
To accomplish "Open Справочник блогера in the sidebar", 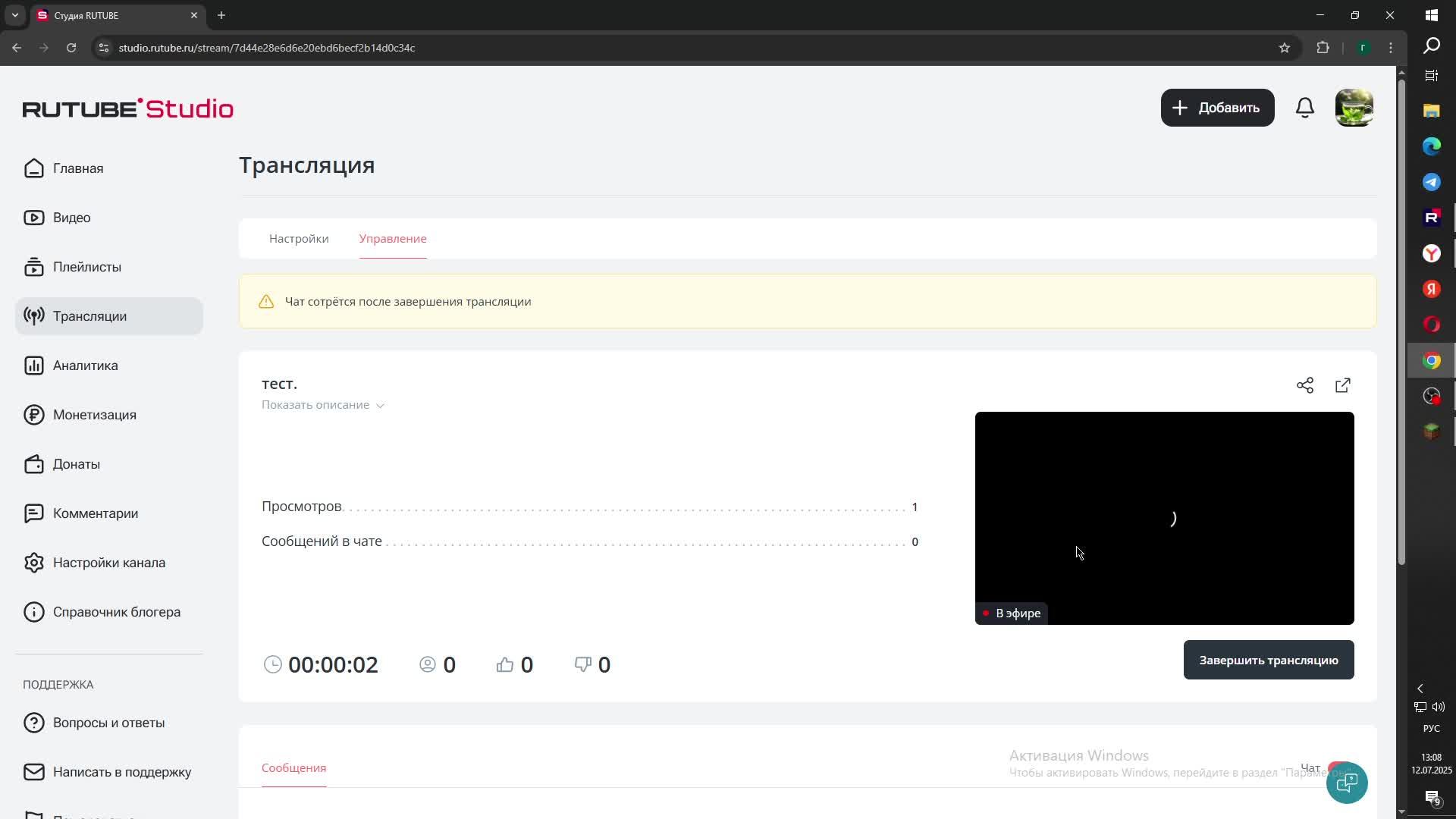I will point(116,612).
